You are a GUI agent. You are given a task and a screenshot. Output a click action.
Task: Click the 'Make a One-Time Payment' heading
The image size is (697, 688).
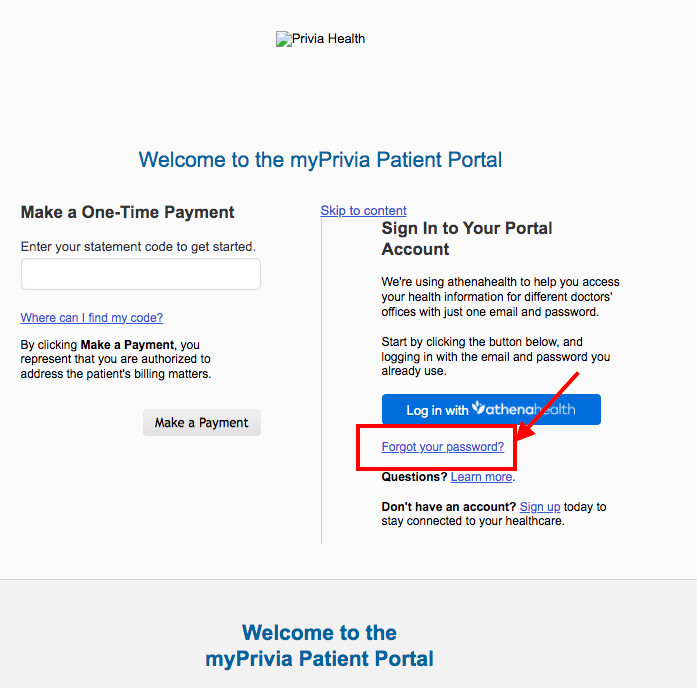tap(128, 212)
